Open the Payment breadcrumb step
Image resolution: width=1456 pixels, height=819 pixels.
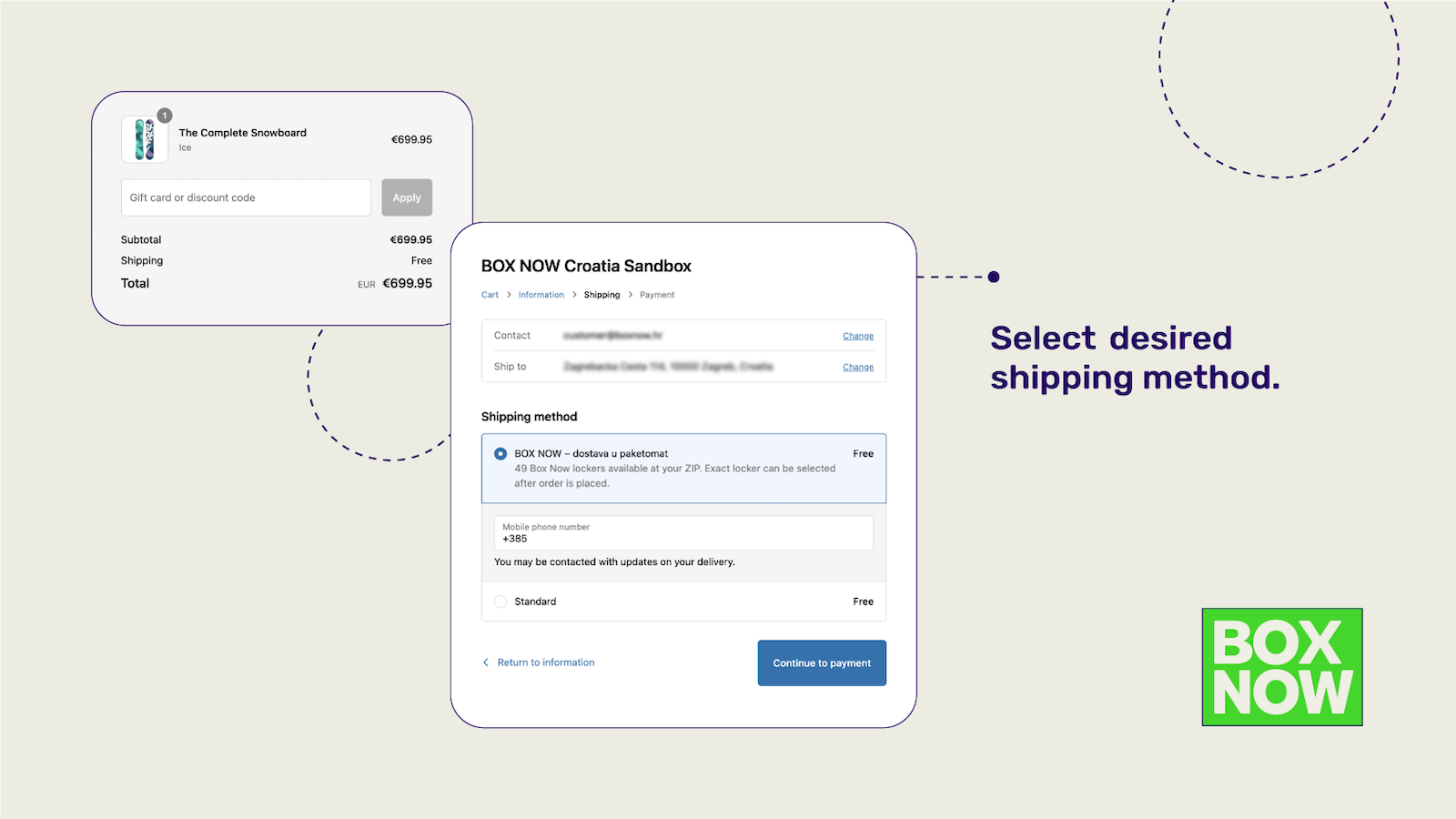pos(657,294)
